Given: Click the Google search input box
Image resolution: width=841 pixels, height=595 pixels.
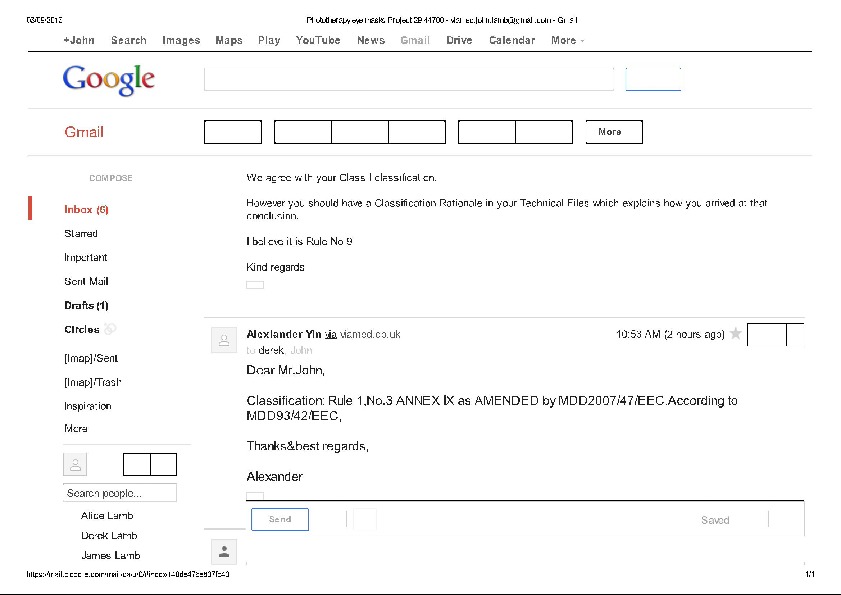Looking at the screenshot, I should pyautogui.click(x=408, y=79).
